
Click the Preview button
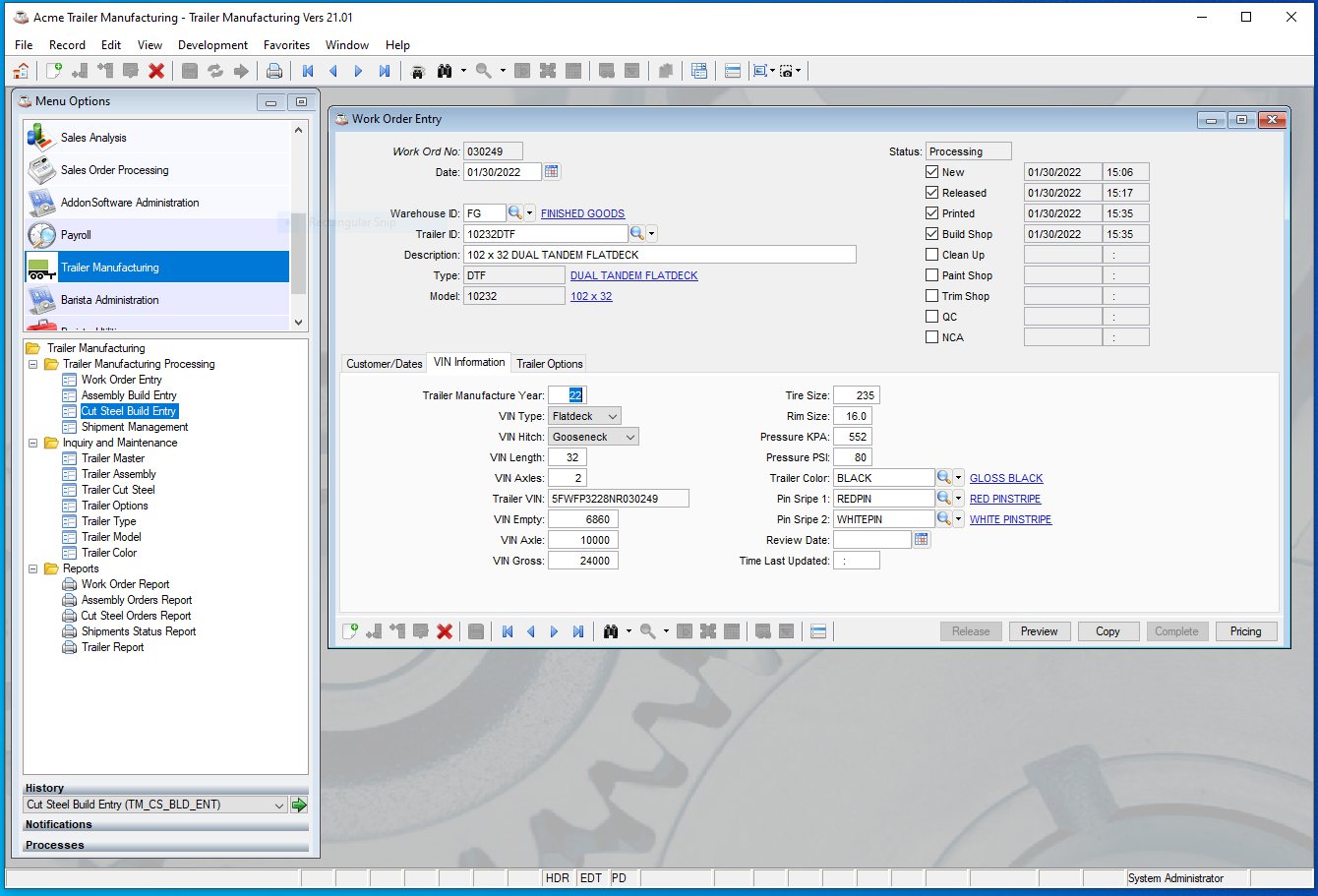point(1039,631)
